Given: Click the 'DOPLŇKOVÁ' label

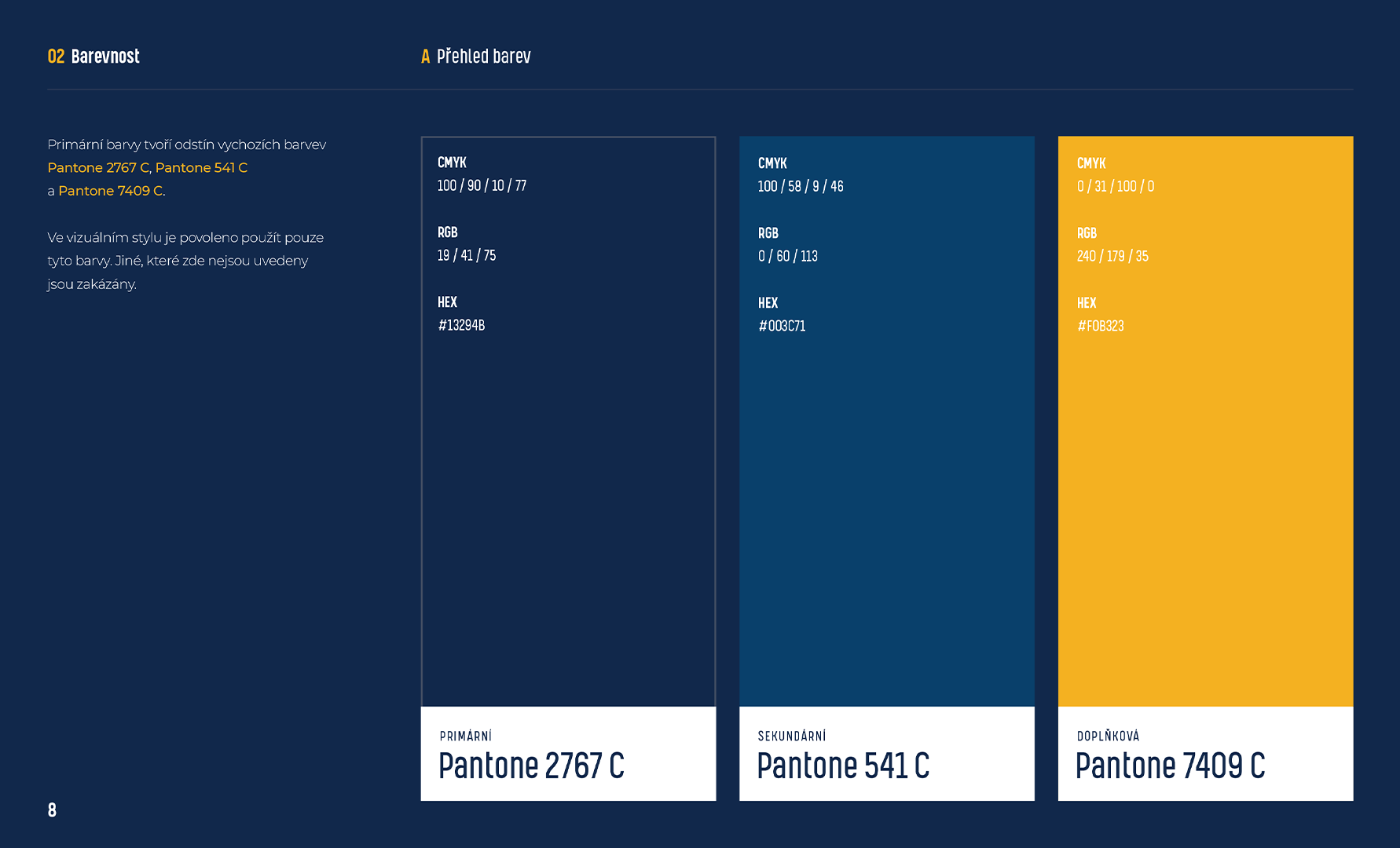Looking at the screenshot, I should [x=1108, y=737].
